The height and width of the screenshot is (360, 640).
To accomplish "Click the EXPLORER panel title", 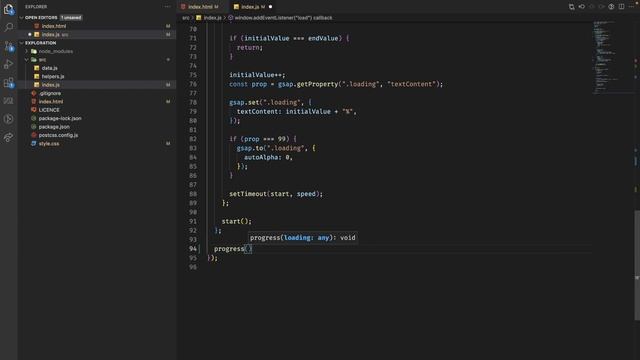I will click(36, 7).
